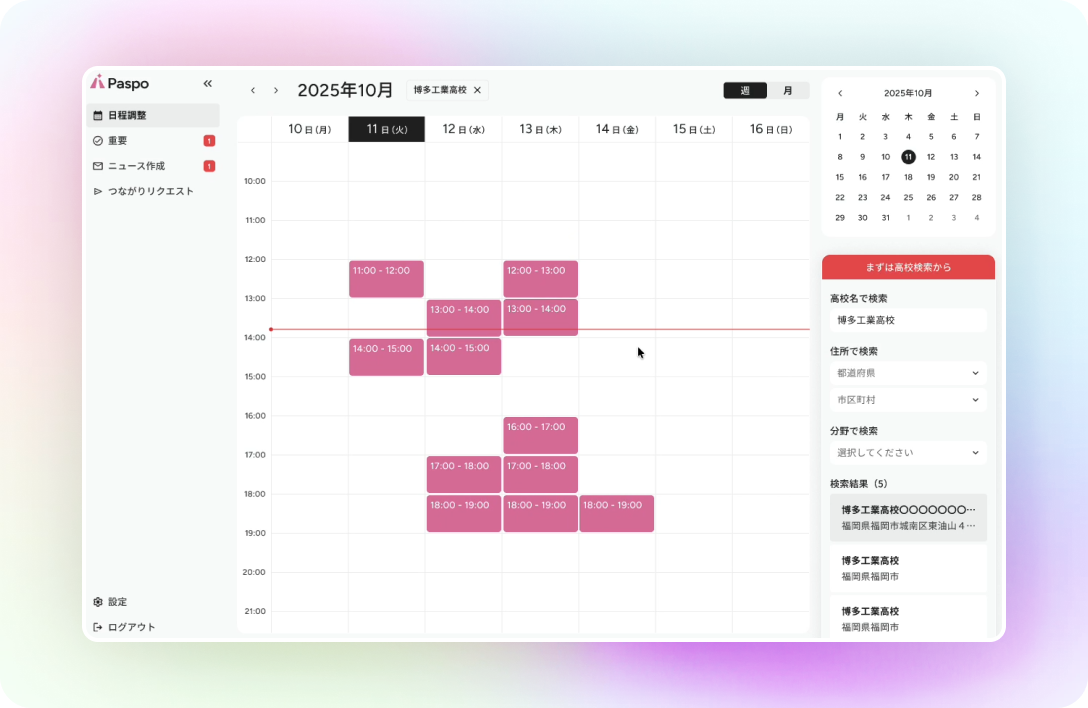Open the 分野で検索 選択してください dropdown
Viewport: 1088px width, 708px height.
tap(908, 453)
